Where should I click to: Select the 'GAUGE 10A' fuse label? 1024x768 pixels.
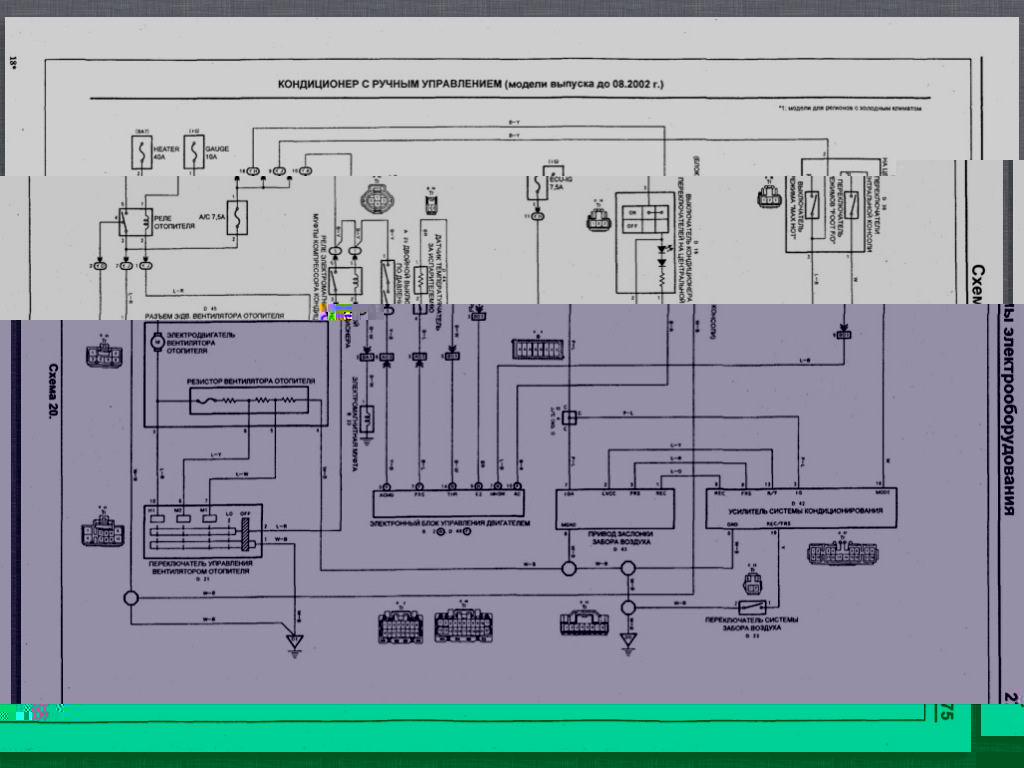(217, 153)
